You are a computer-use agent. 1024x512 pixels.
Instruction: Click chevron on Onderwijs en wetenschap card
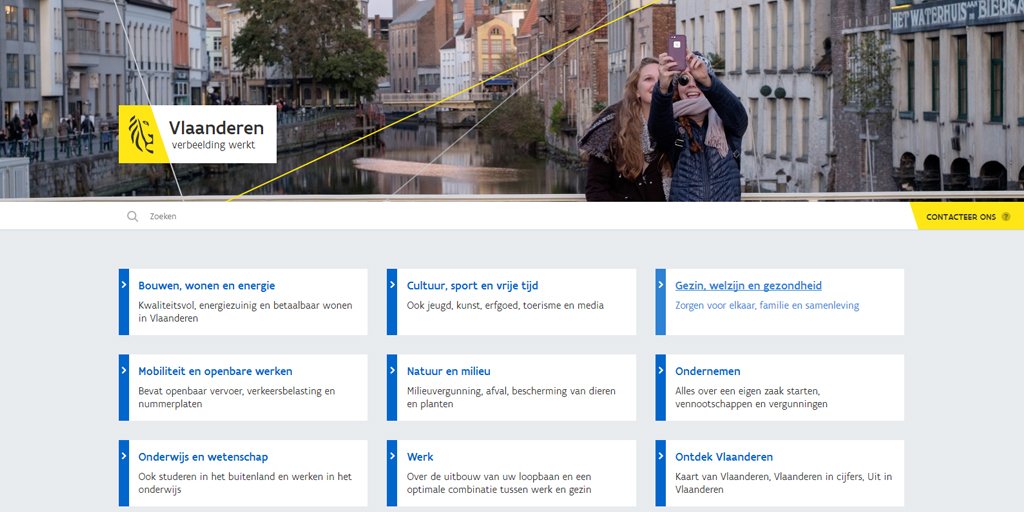tap(123, 456)
